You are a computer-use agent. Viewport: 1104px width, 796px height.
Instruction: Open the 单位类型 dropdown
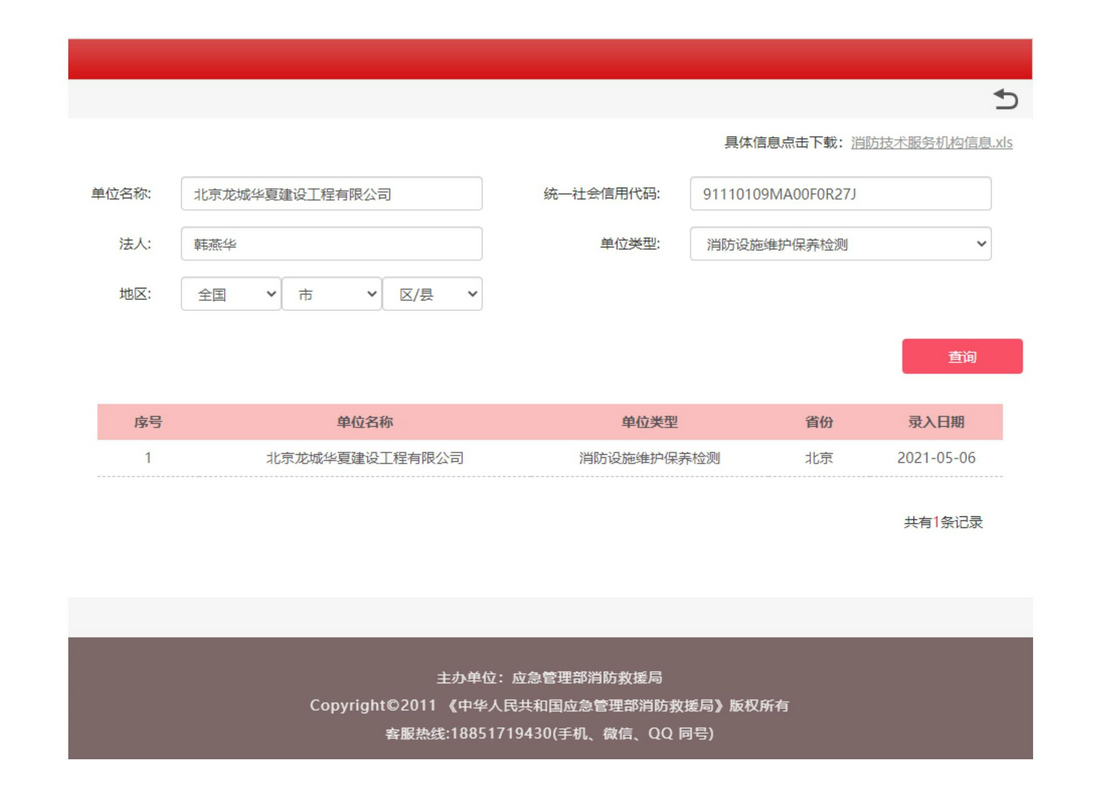click(840, 244)
